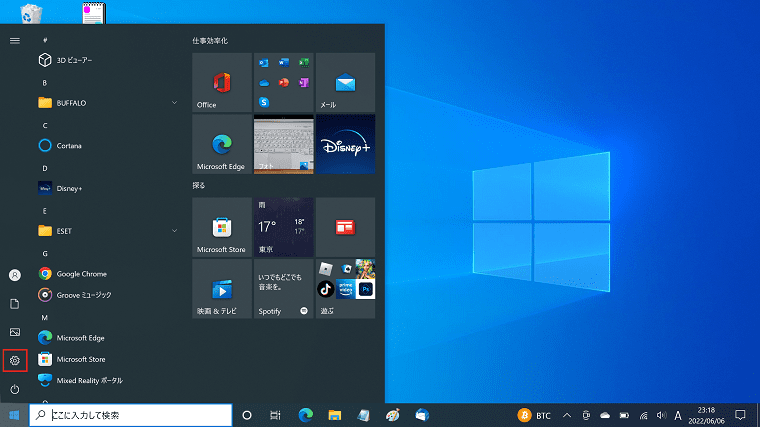Open the 東京 weather tile
This screenshot has width=760, height=427.
coord(284,227)
